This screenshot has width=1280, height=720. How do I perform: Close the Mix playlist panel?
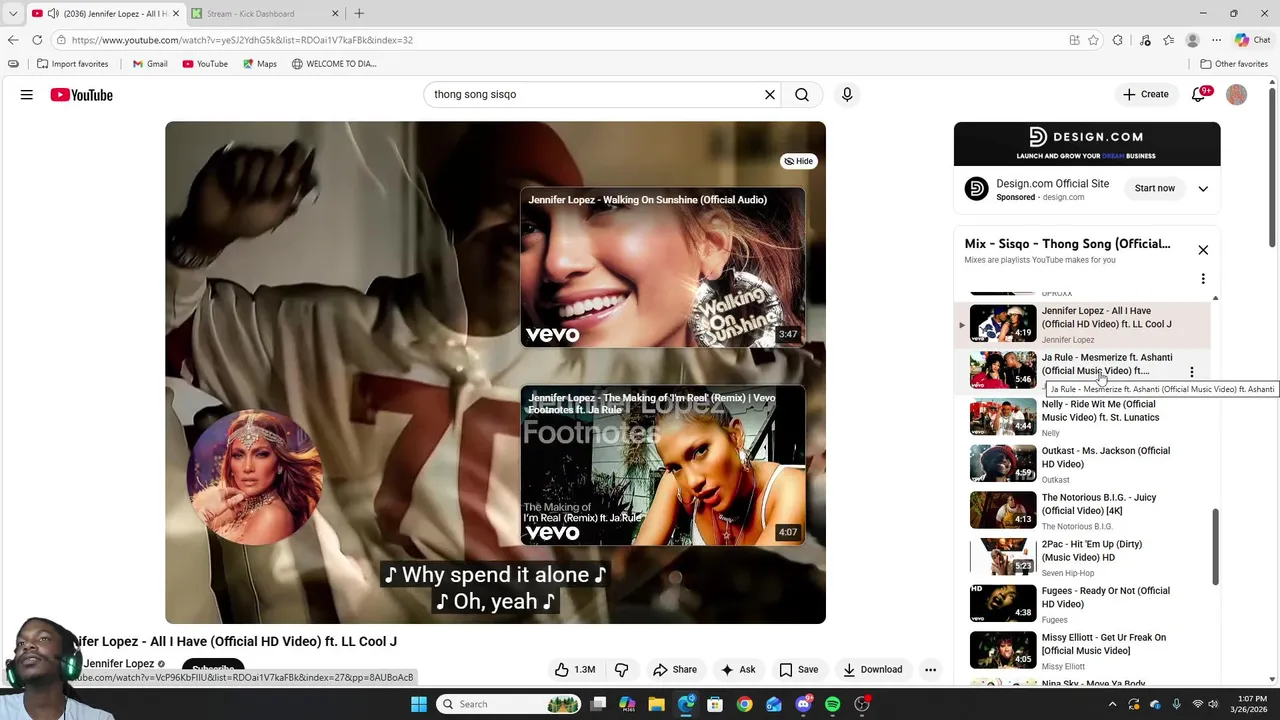1203,250
